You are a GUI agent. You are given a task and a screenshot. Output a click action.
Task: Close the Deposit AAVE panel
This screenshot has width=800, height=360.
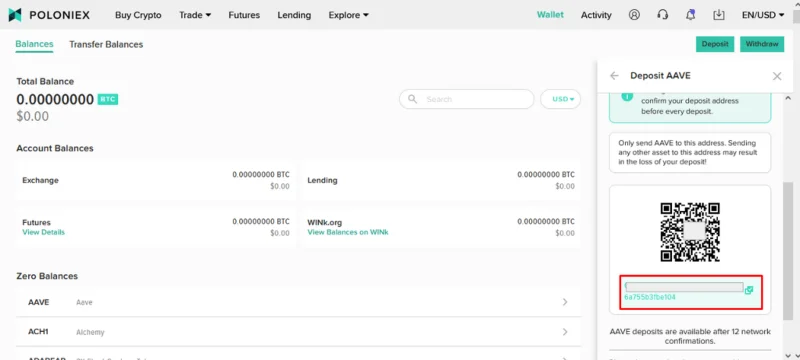777,76
